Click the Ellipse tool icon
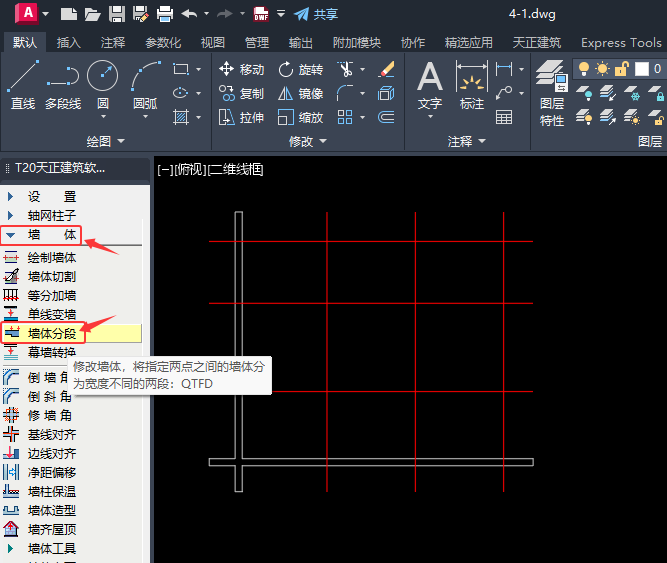Image resolution: width=667 pixels, height=563 pixels. click(x=181, y=93)
